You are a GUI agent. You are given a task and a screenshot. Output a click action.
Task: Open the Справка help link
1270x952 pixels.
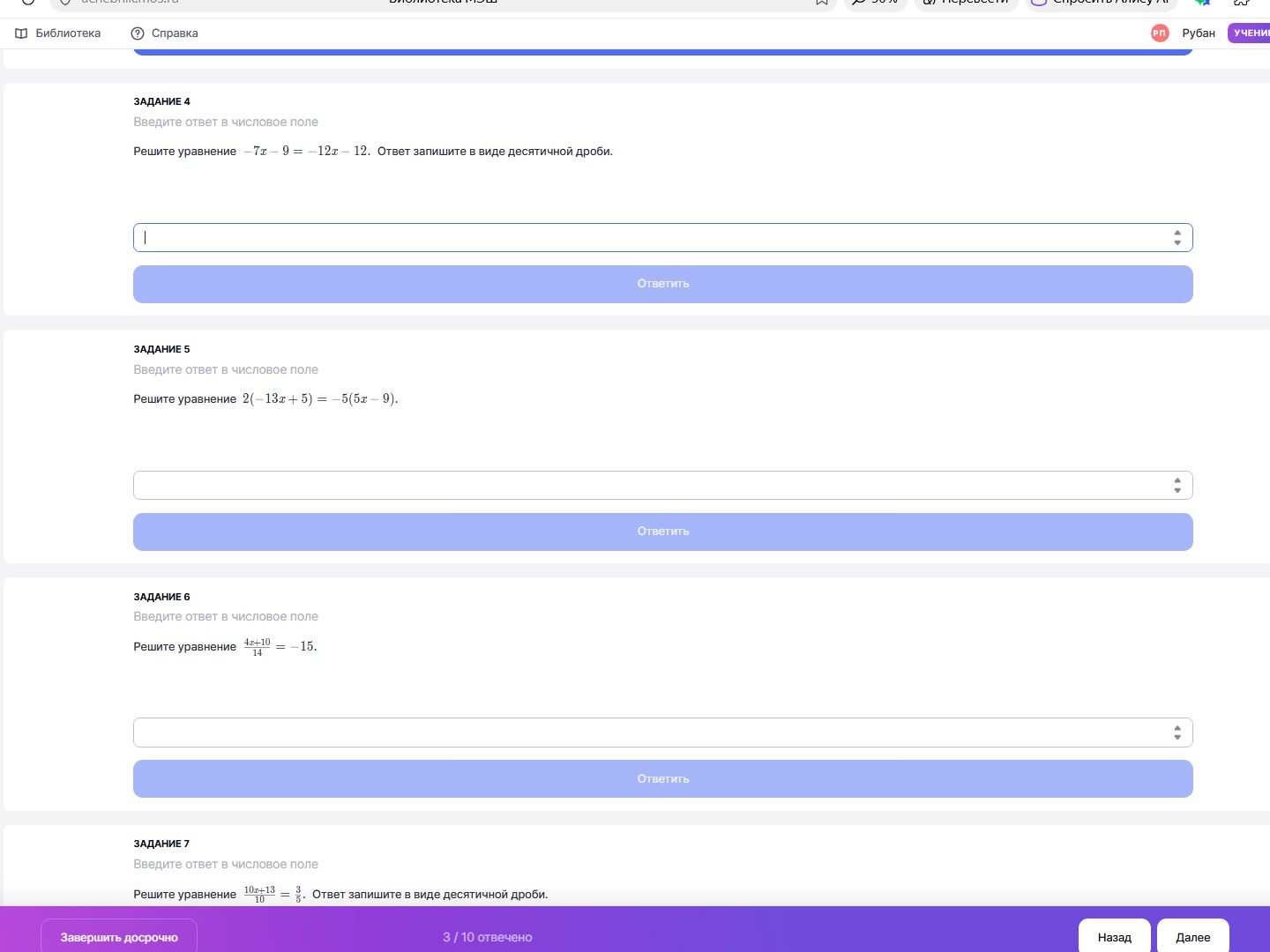coord(175,33)
